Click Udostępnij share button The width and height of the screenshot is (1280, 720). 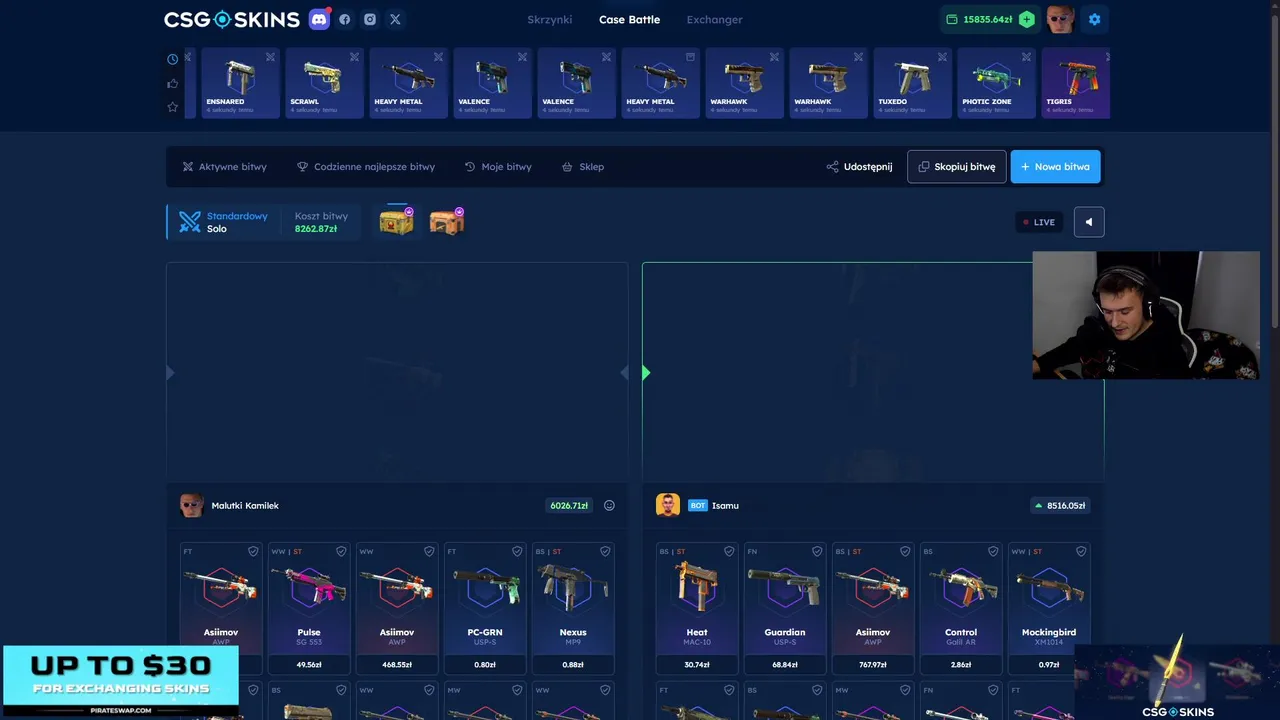[x=859, y=166]
